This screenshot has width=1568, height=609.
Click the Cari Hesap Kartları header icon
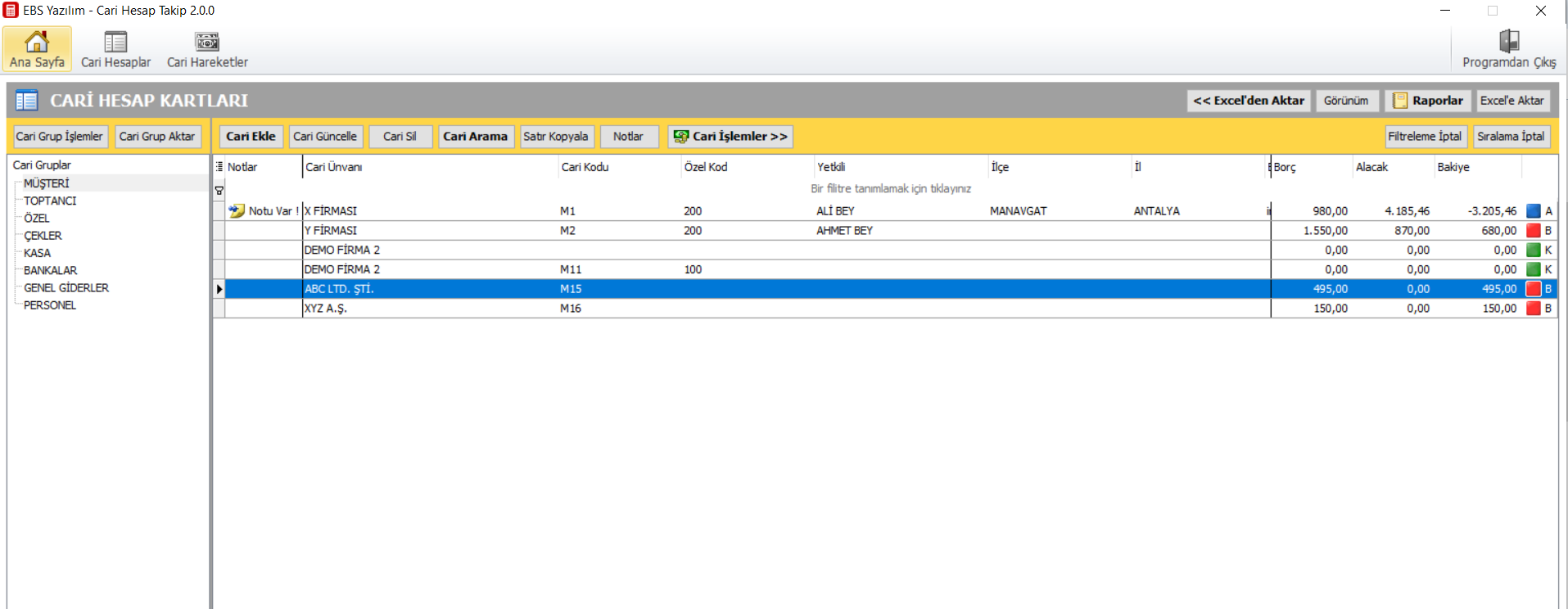pyautogui.click(x=27, y=101)
